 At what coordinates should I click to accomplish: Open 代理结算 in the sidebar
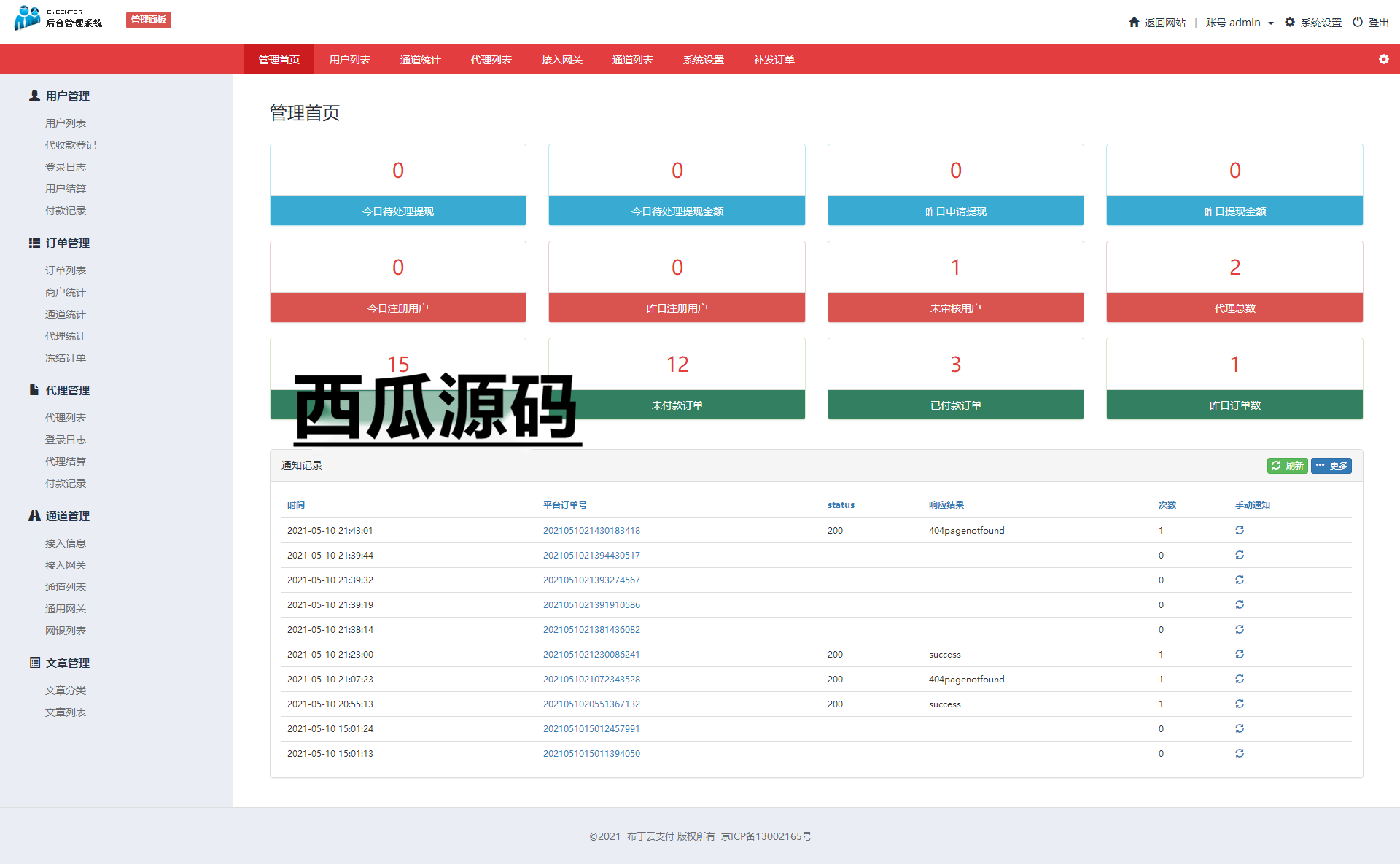click(x=66, y=462)
